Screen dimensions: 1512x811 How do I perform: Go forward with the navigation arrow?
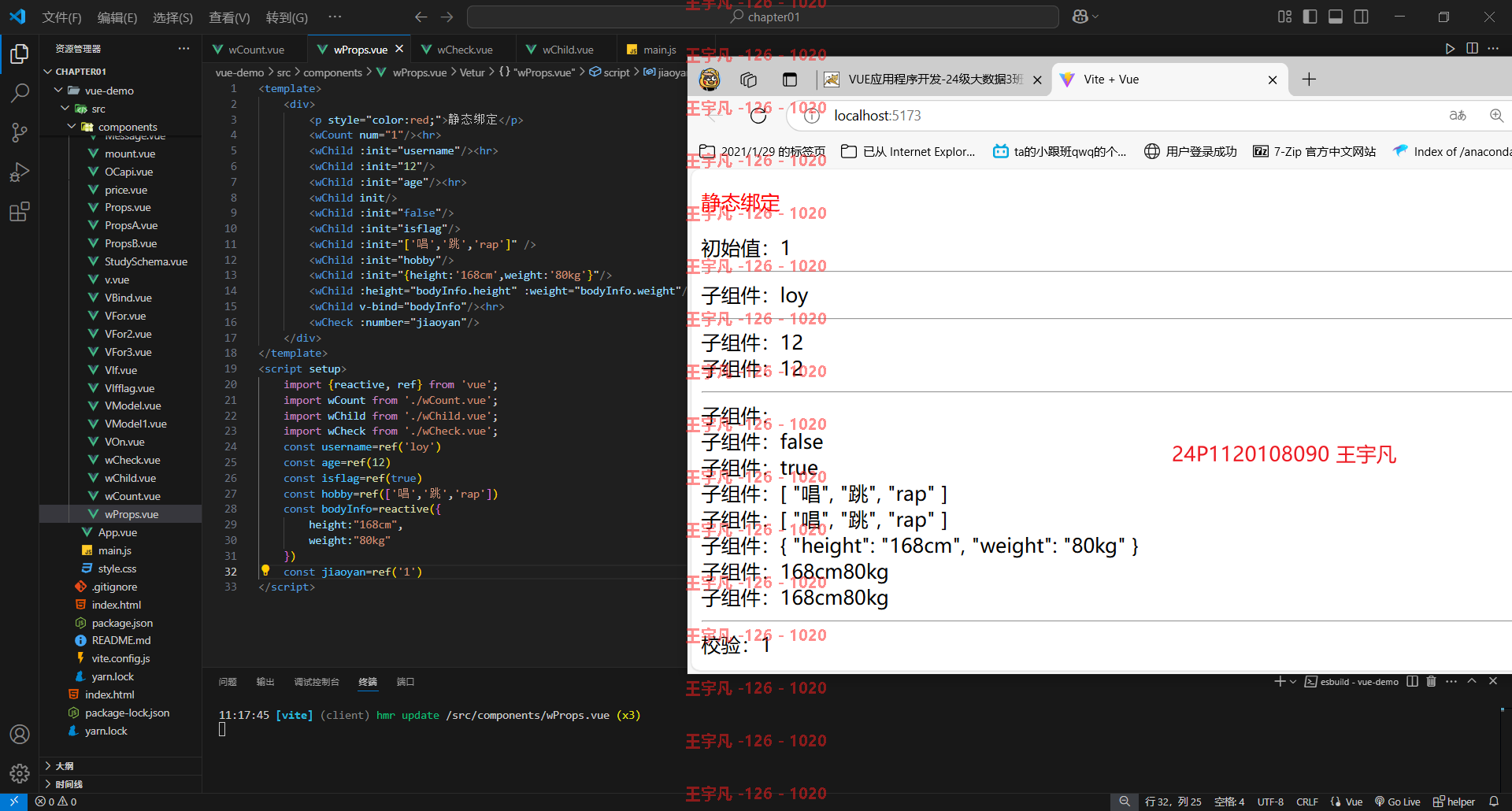(x=447, y=17)
